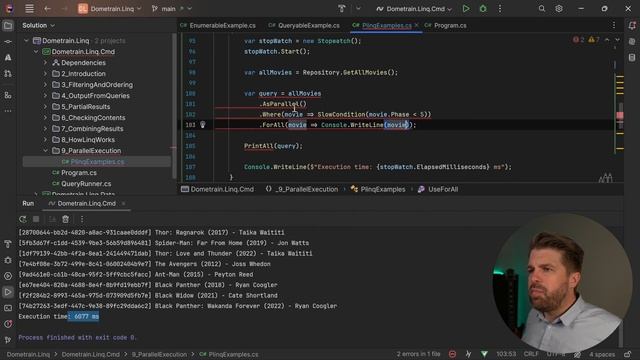Expand the 3_FilteringAndOrdering folder
640x360 pixels.
(x=45, y=85)
